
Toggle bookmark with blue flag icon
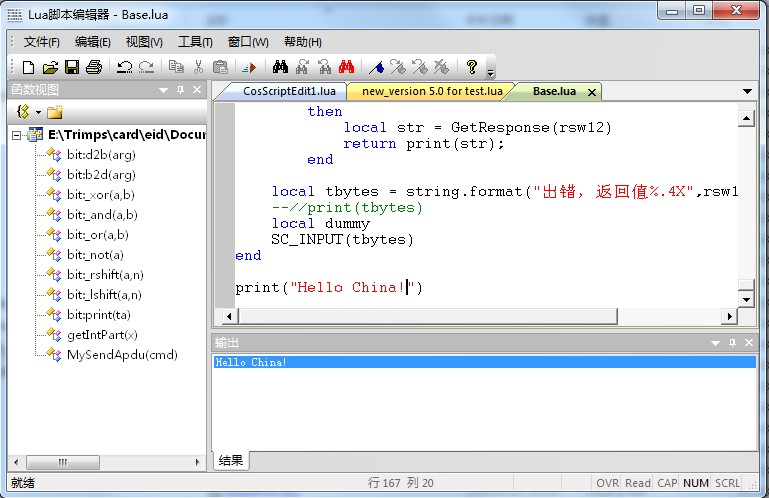coord(377,67)
